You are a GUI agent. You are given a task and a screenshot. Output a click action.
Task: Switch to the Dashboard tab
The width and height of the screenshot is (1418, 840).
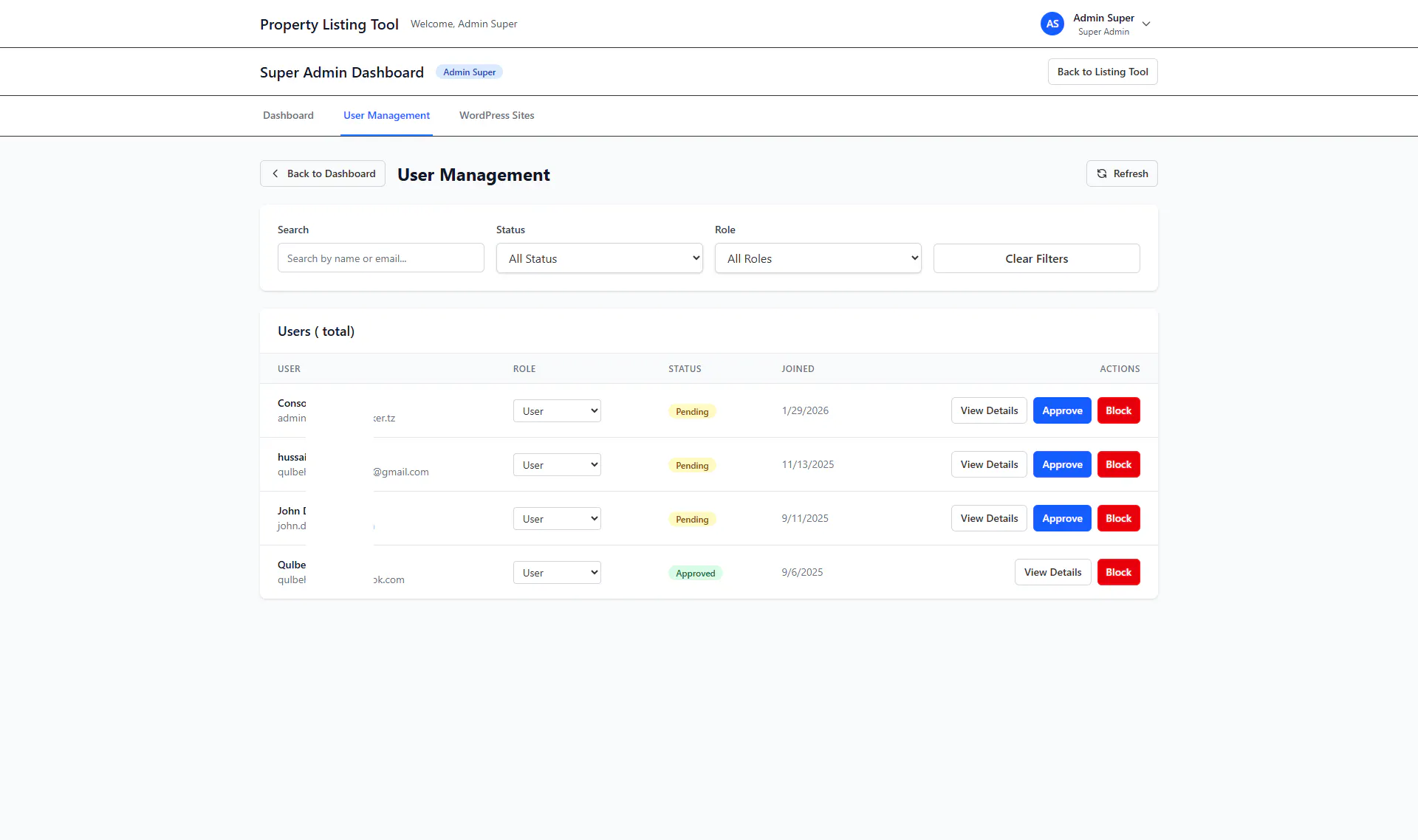tap(288, 115)
